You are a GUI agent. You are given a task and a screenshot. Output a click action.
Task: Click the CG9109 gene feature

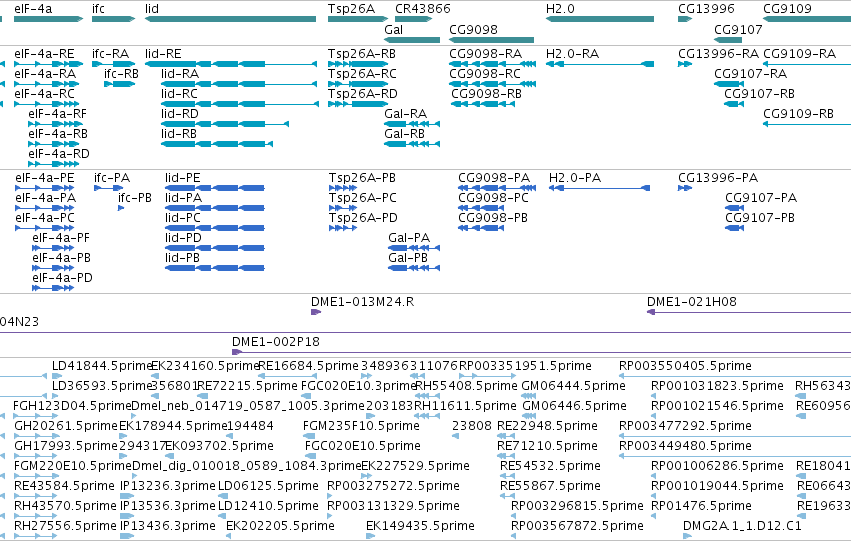click(807, 19)
